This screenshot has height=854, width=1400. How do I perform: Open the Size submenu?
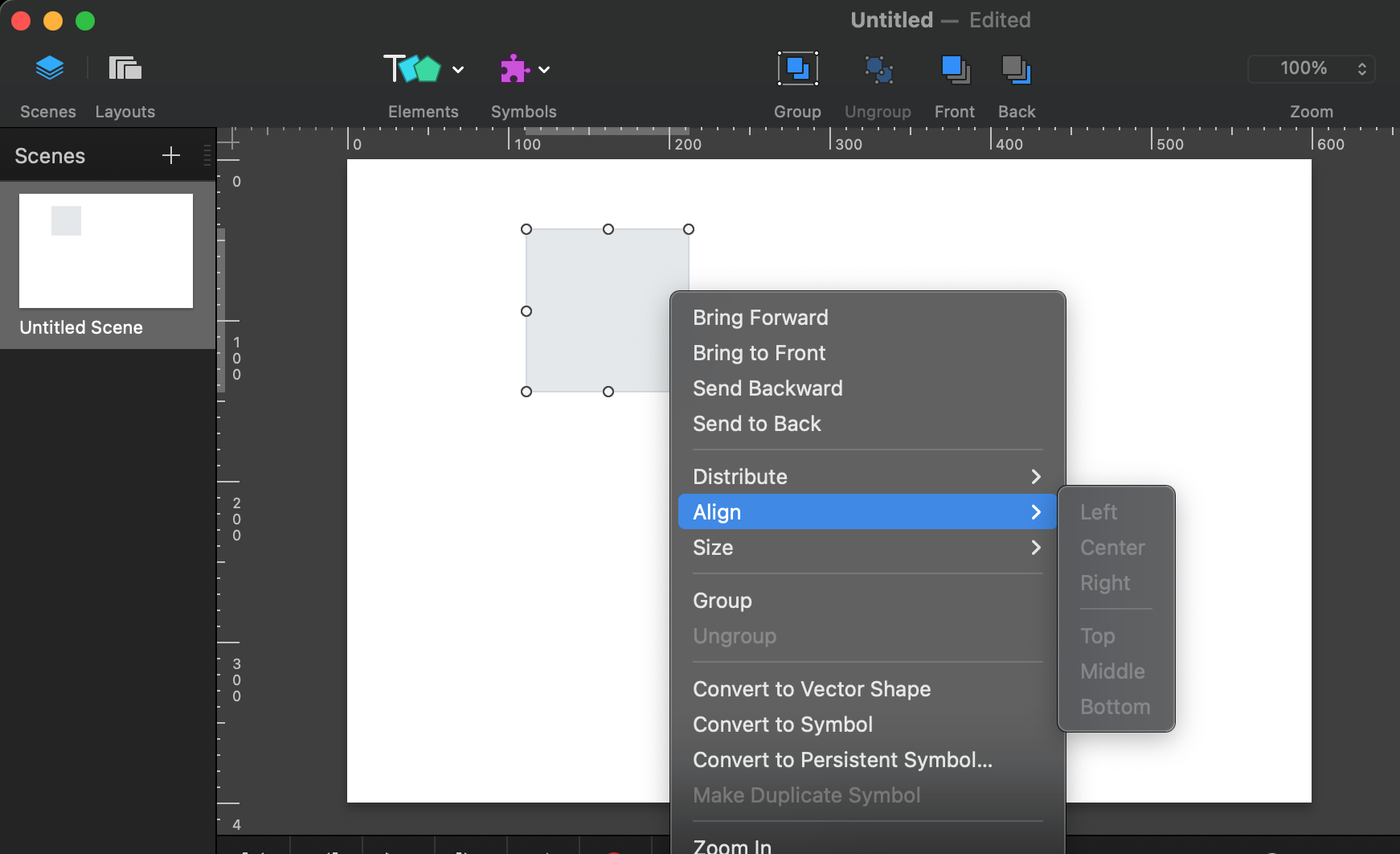[804, 548]
